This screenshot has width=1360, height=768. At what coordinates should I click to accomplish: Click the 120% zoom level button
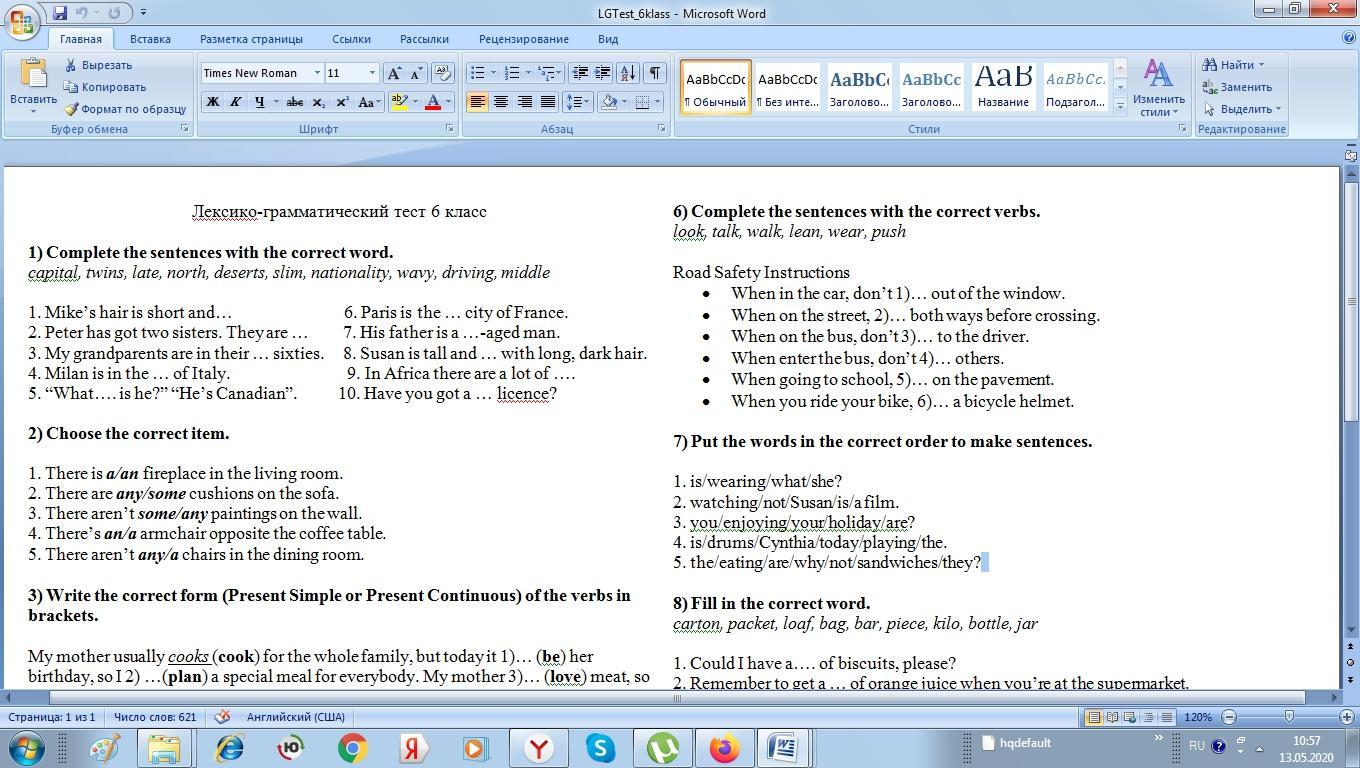[x=1198, y=717]
